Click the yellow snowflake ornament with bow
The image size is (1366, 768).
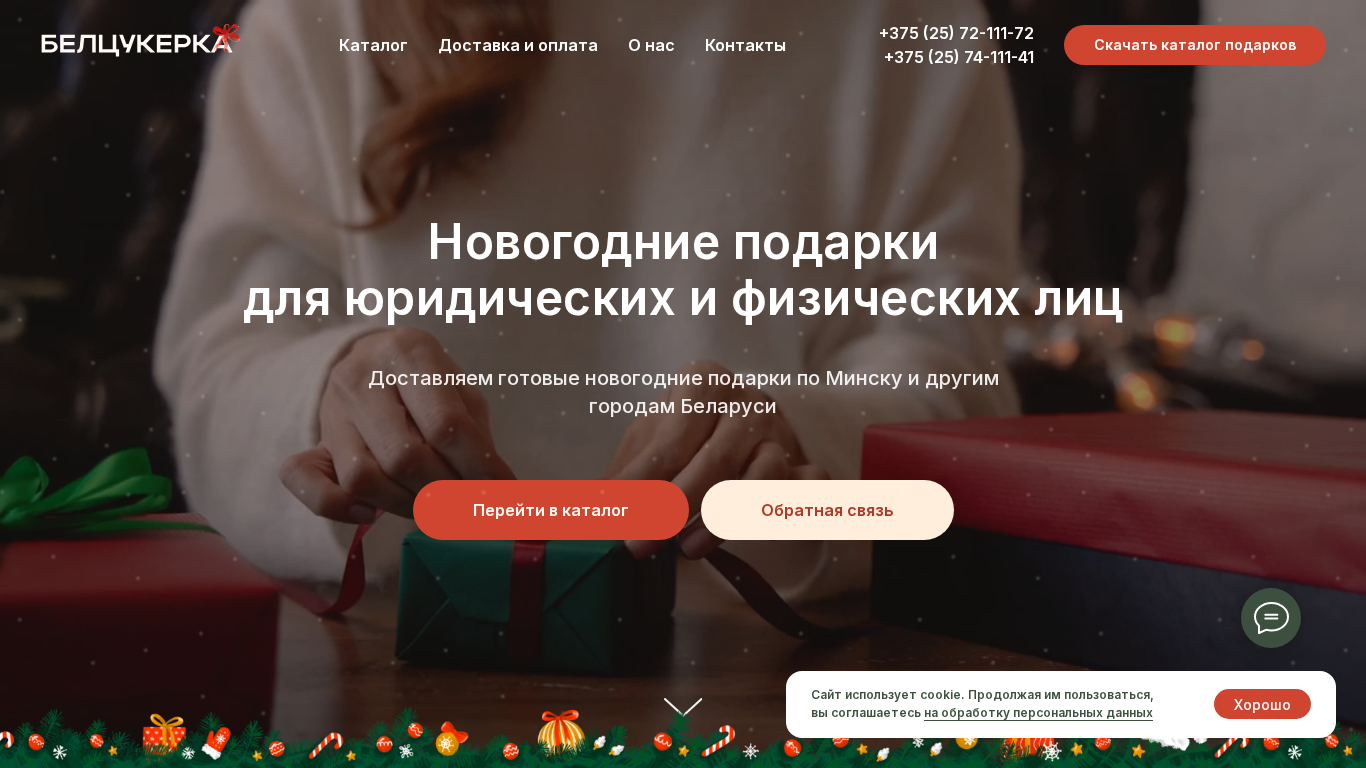450,738
